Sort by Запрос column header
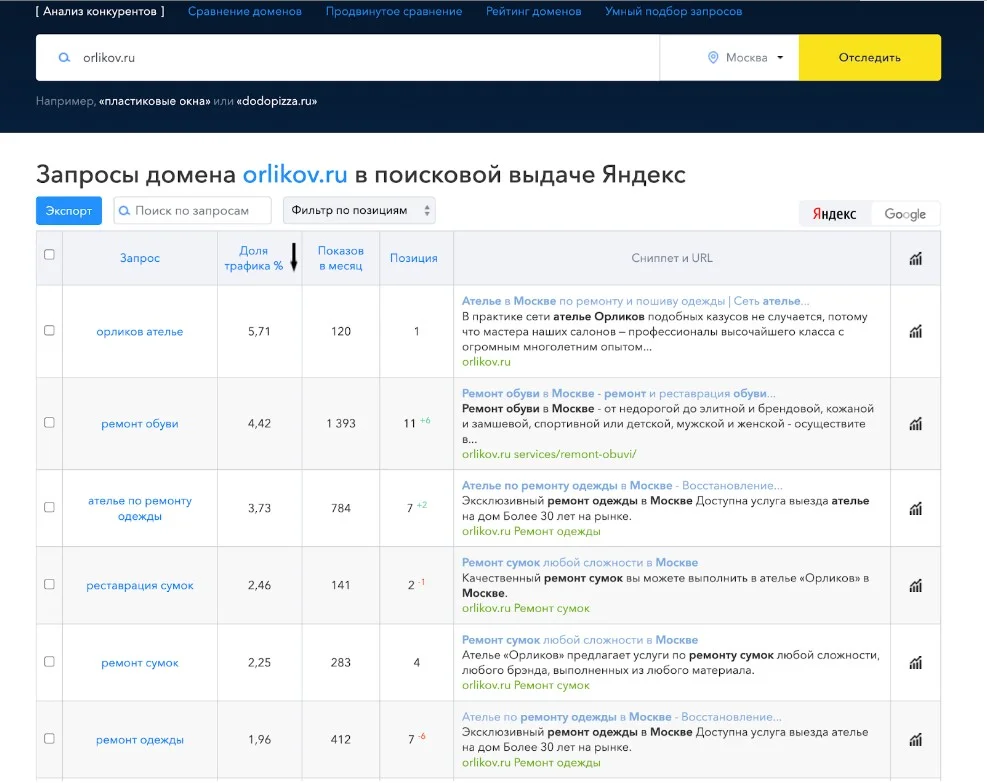Screen dimensions: 987x783 pos(140,258)
